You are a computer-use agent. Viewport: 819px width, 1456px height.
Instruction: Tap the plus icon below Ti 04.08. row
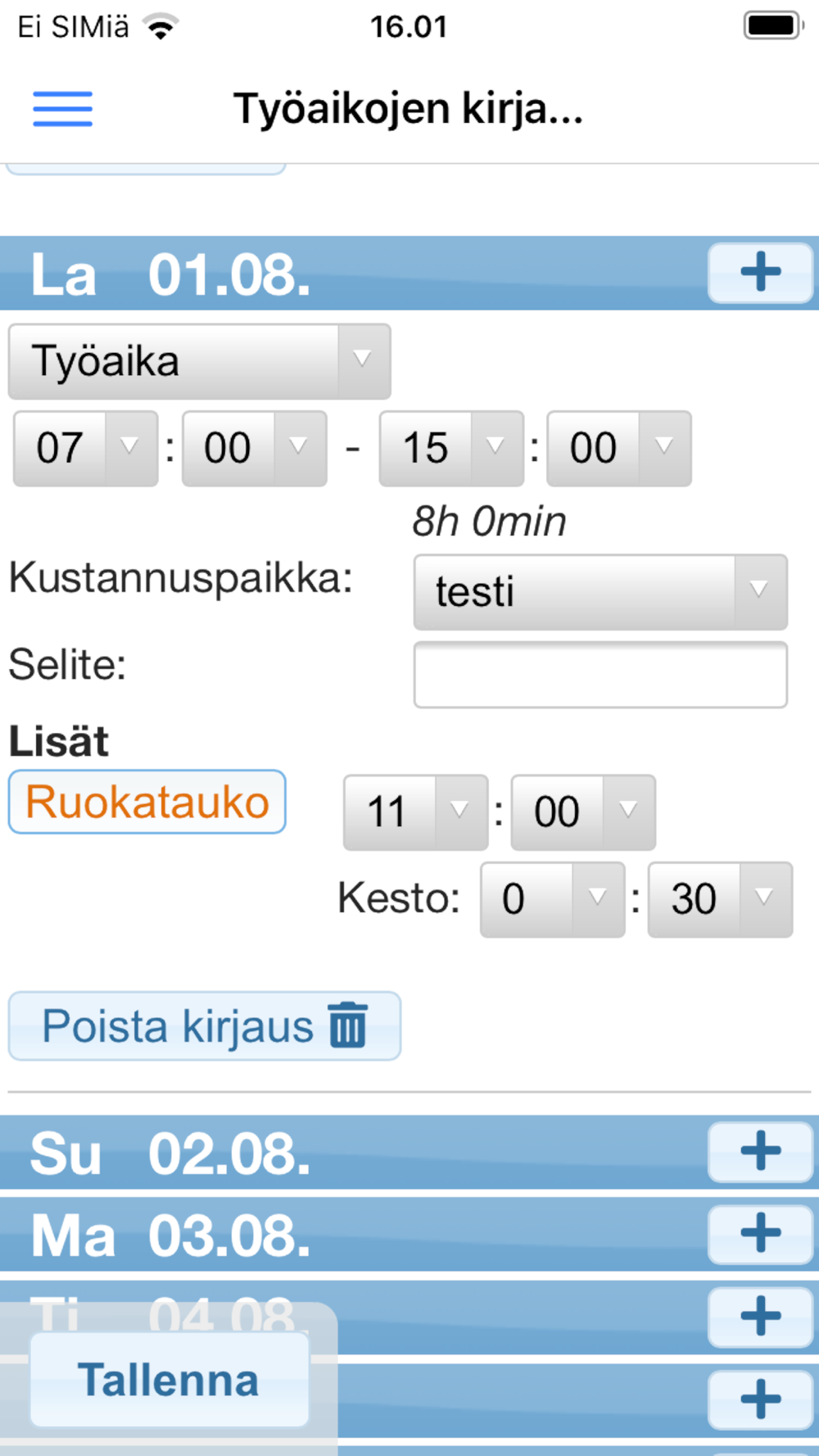(760, 1399)
